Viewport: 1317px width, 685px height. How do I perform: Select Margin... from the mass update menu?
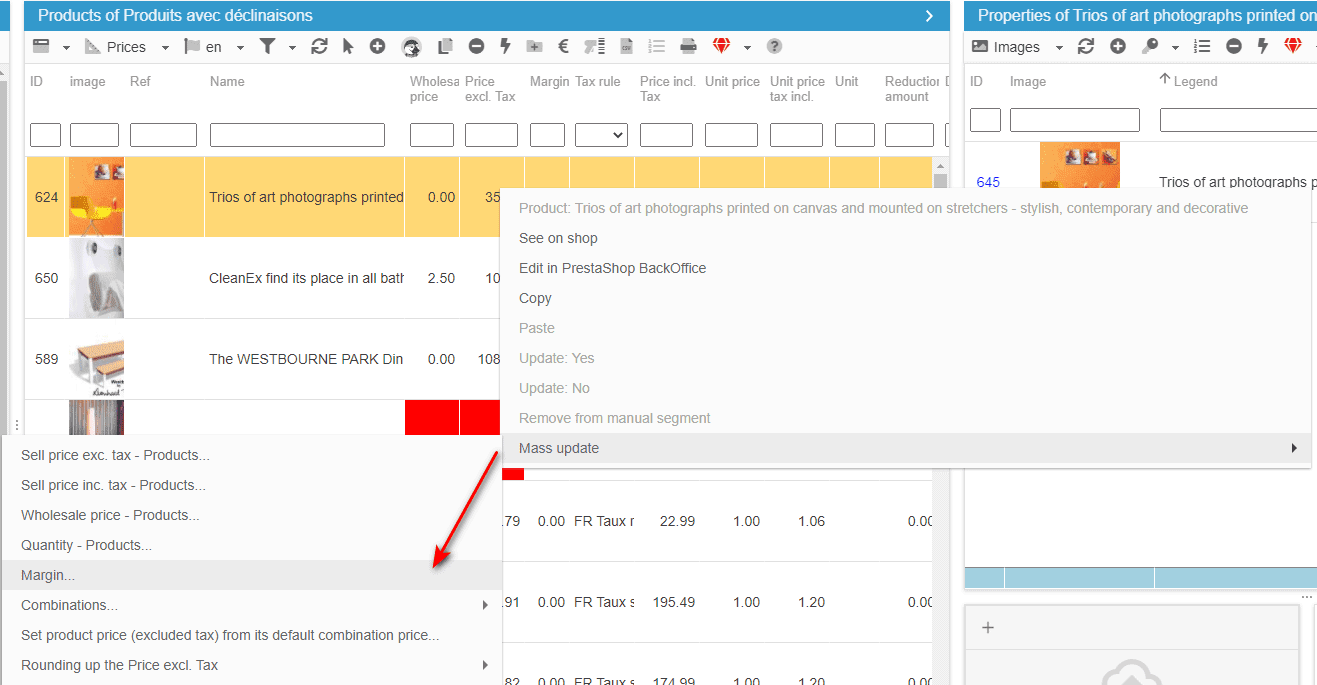(48, 575)
